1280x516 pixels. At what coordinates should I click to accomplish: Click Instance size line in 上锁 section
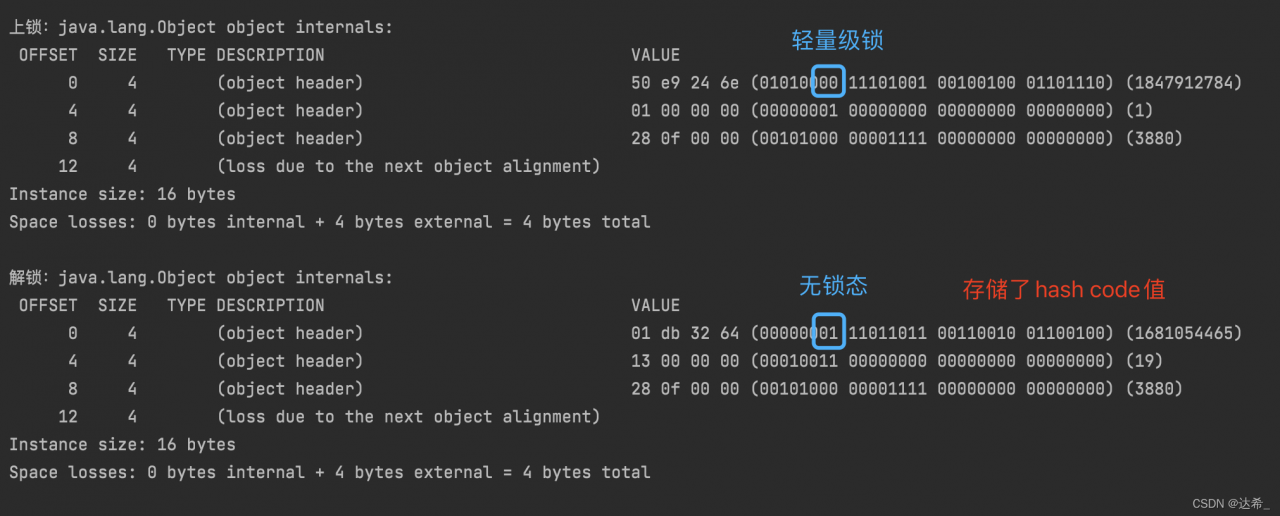pyautogui.click(x=122, y=194)
